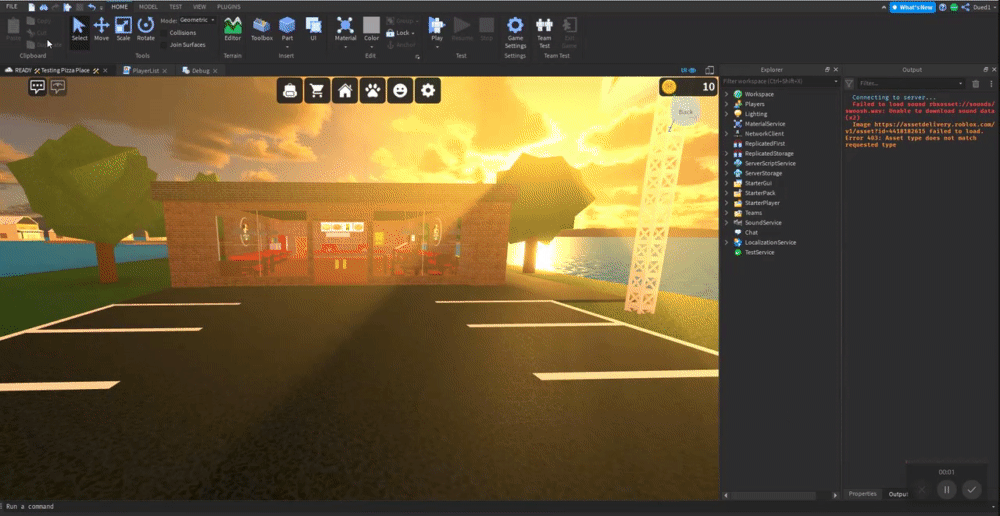The image size is (1000, 516).
Task: Choose the Select tool
Action: point(80,29)
